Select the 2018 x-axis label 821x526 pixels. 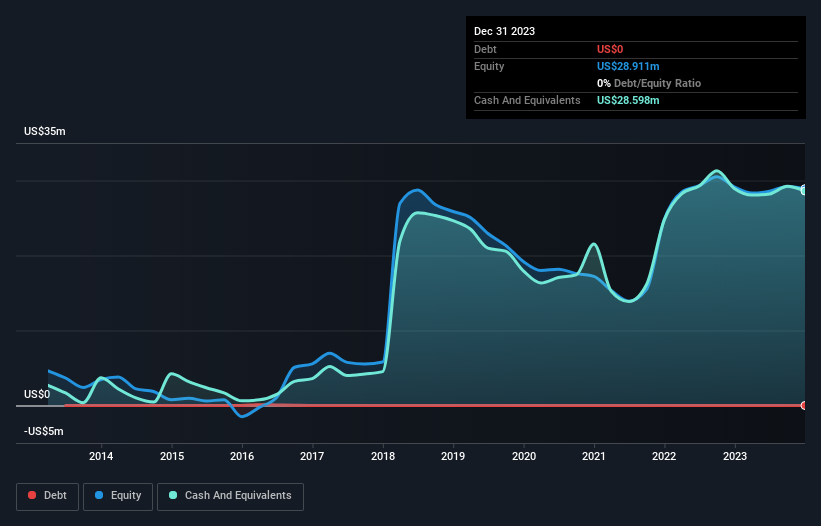383,456
